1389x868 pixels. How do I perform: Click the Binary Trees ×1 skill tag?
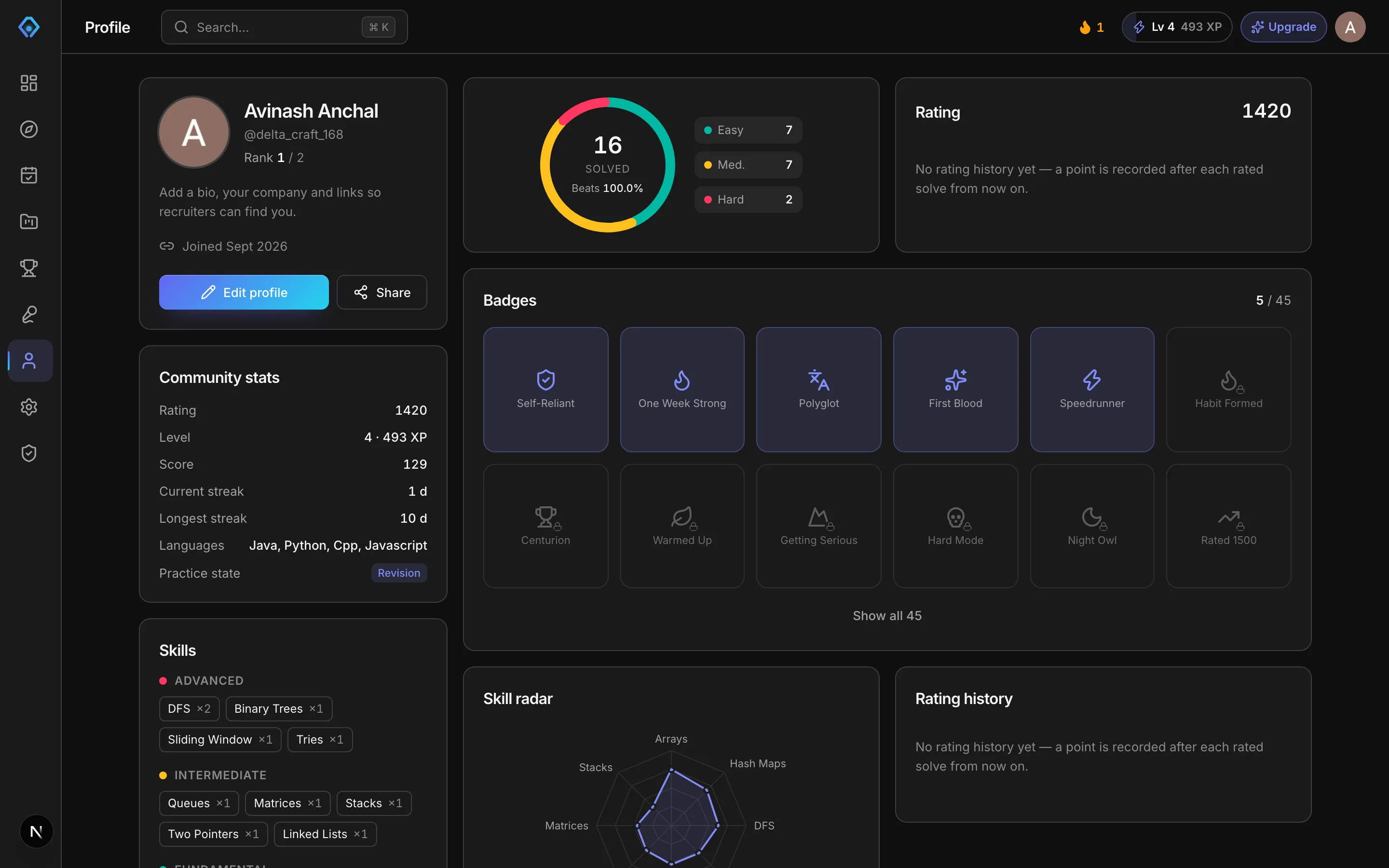278,708
